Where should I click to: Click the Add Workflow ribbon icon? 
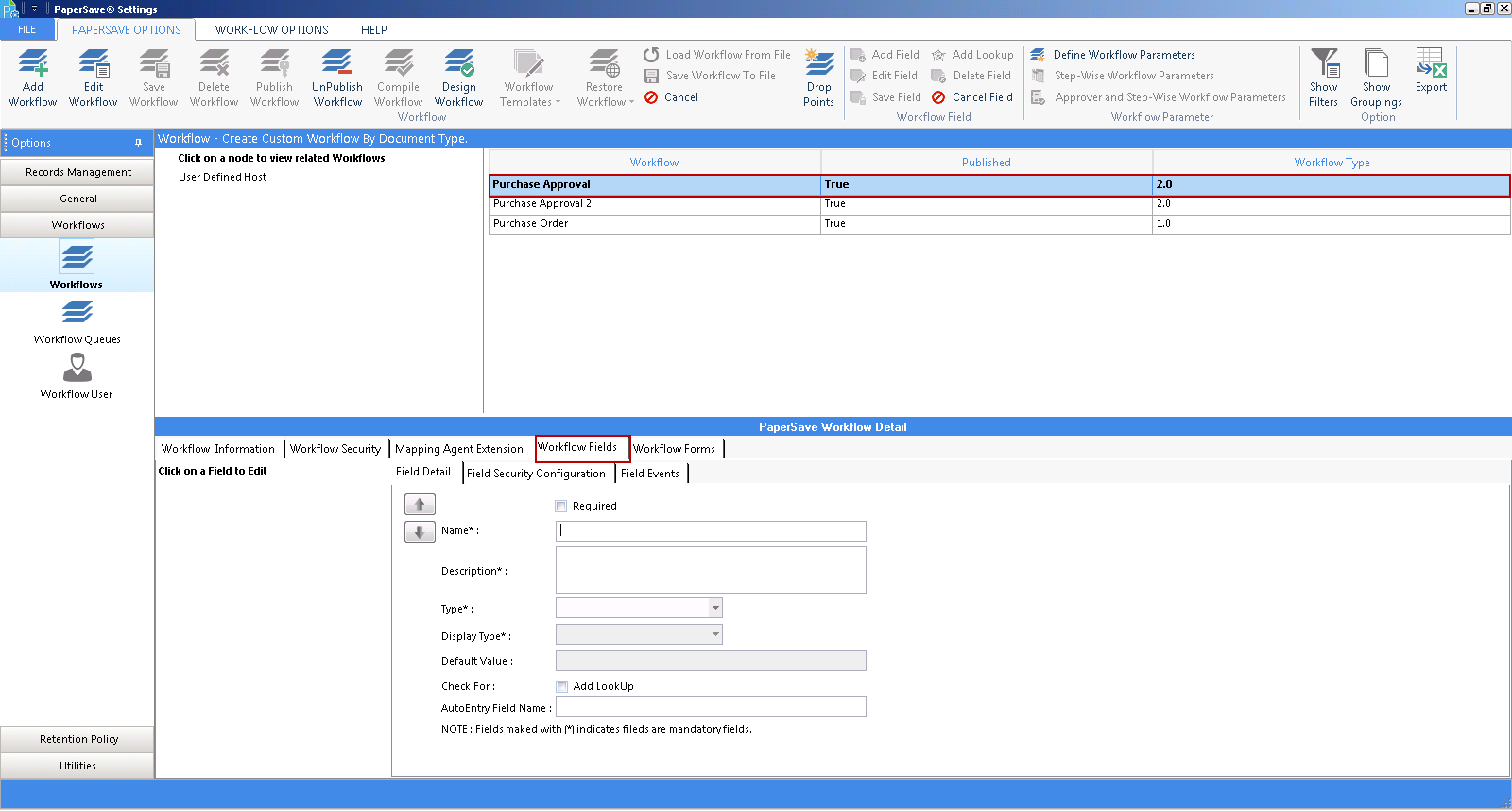pyautogui.click(x=33, y=78)
